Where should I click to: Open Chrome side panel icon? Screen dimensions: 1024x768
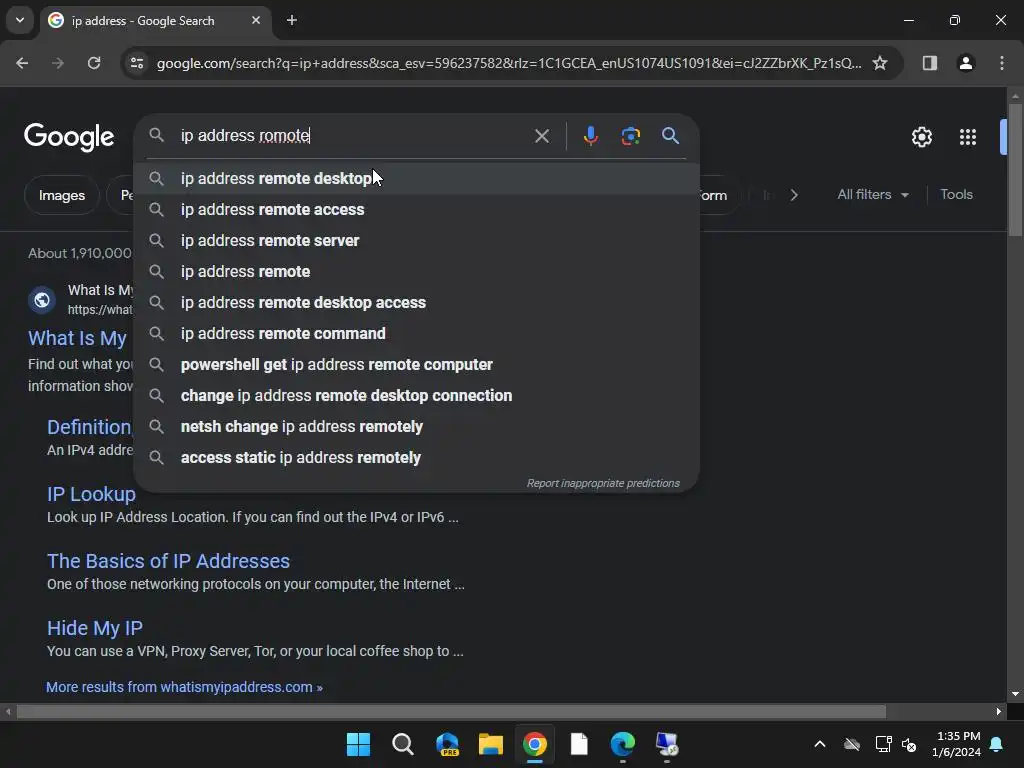929,63
